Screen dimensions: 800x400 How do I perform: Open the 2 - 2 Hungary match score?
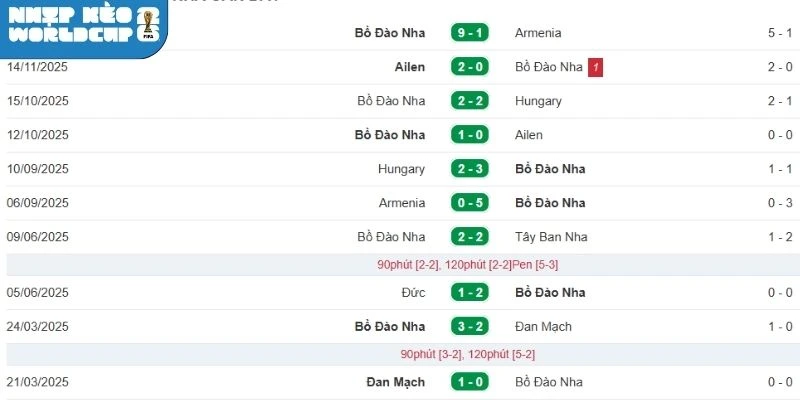[x=469, y=101]
